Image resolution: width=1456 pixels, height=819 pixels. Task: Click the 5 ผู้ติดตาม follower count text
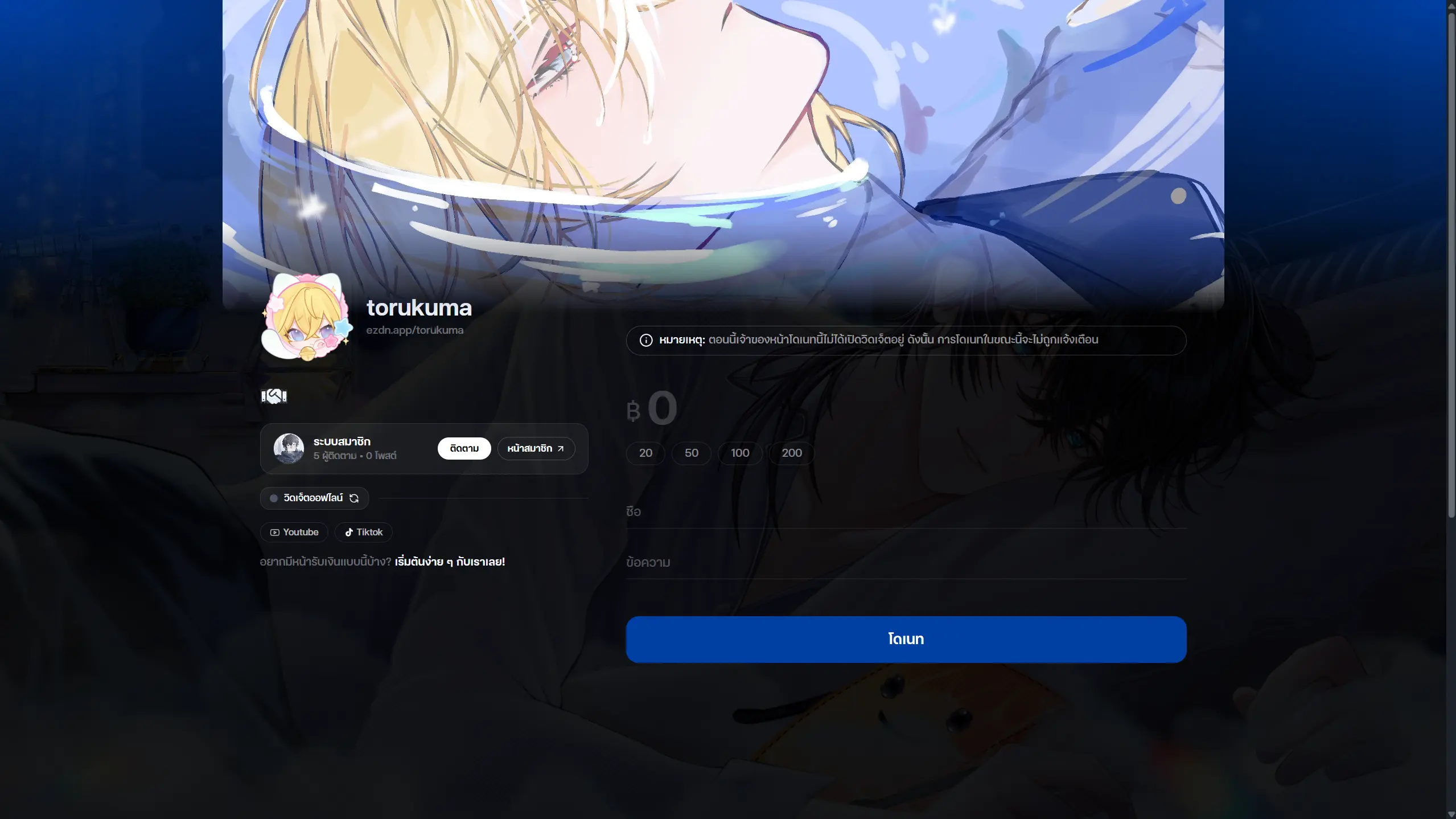click(x=335, y=456)
